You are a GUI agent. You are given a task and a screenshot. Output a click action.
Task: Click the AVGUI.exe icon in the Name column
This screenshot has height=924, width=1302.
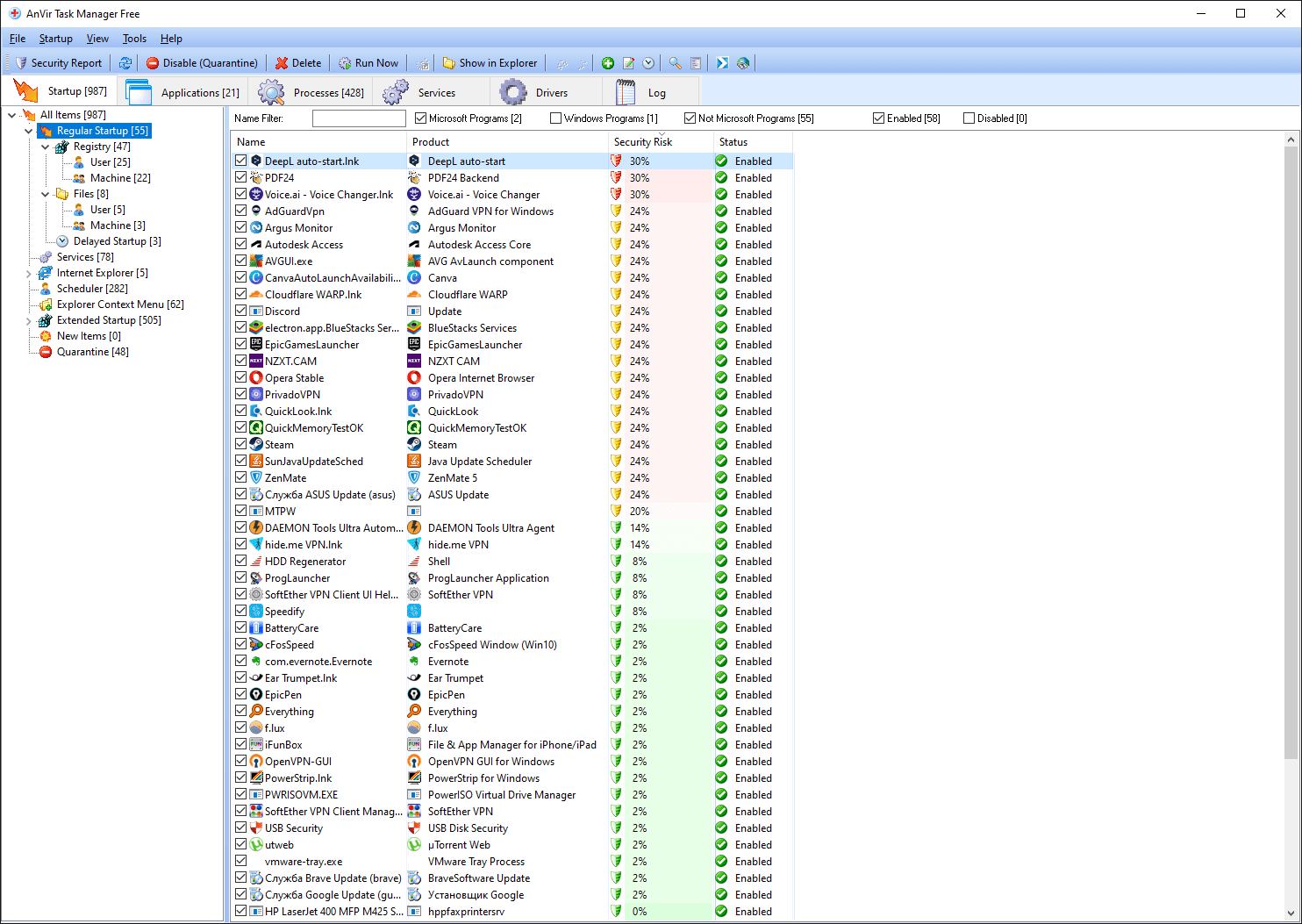tap(256, 261)
